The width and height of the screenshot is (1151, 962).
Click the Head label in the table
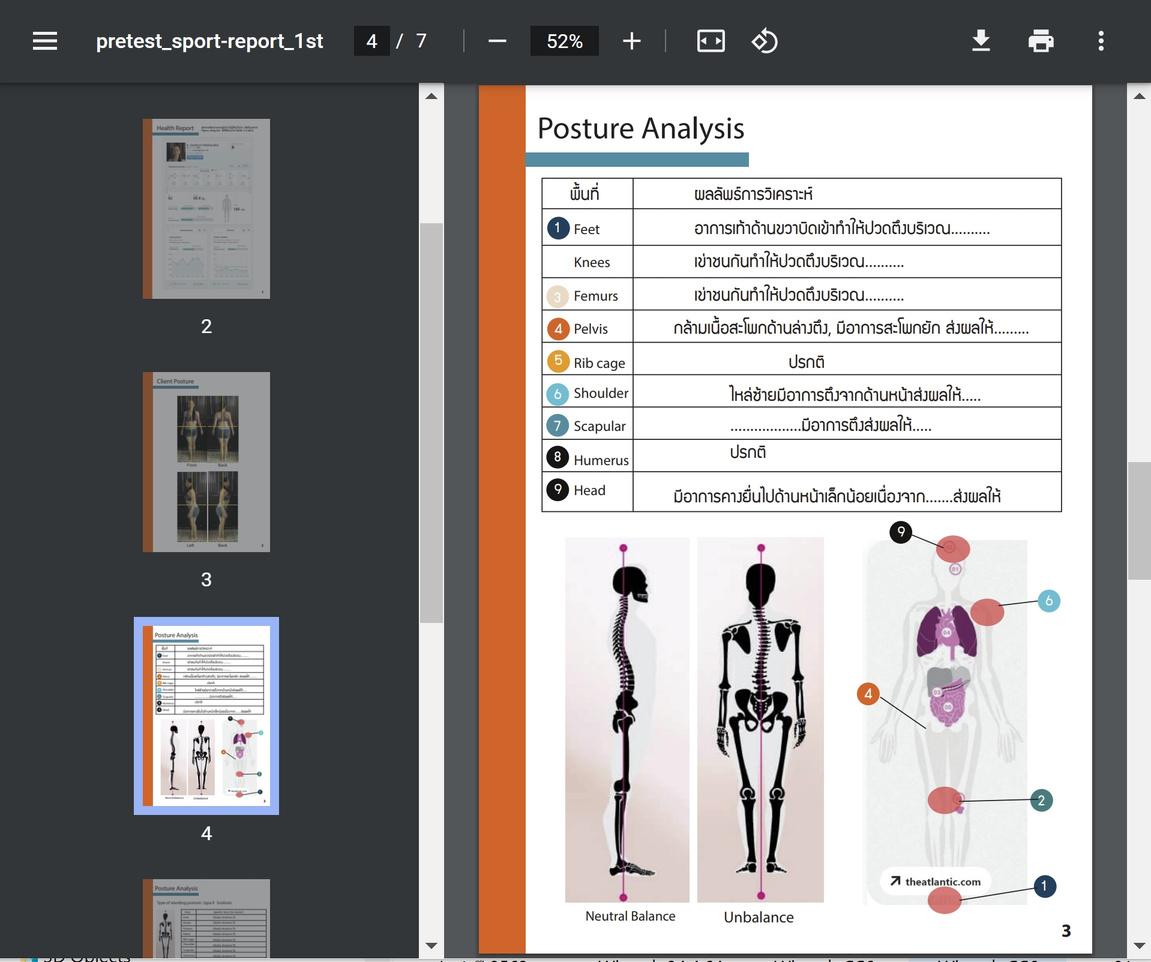pyautogui.click(x=589, y=490)
